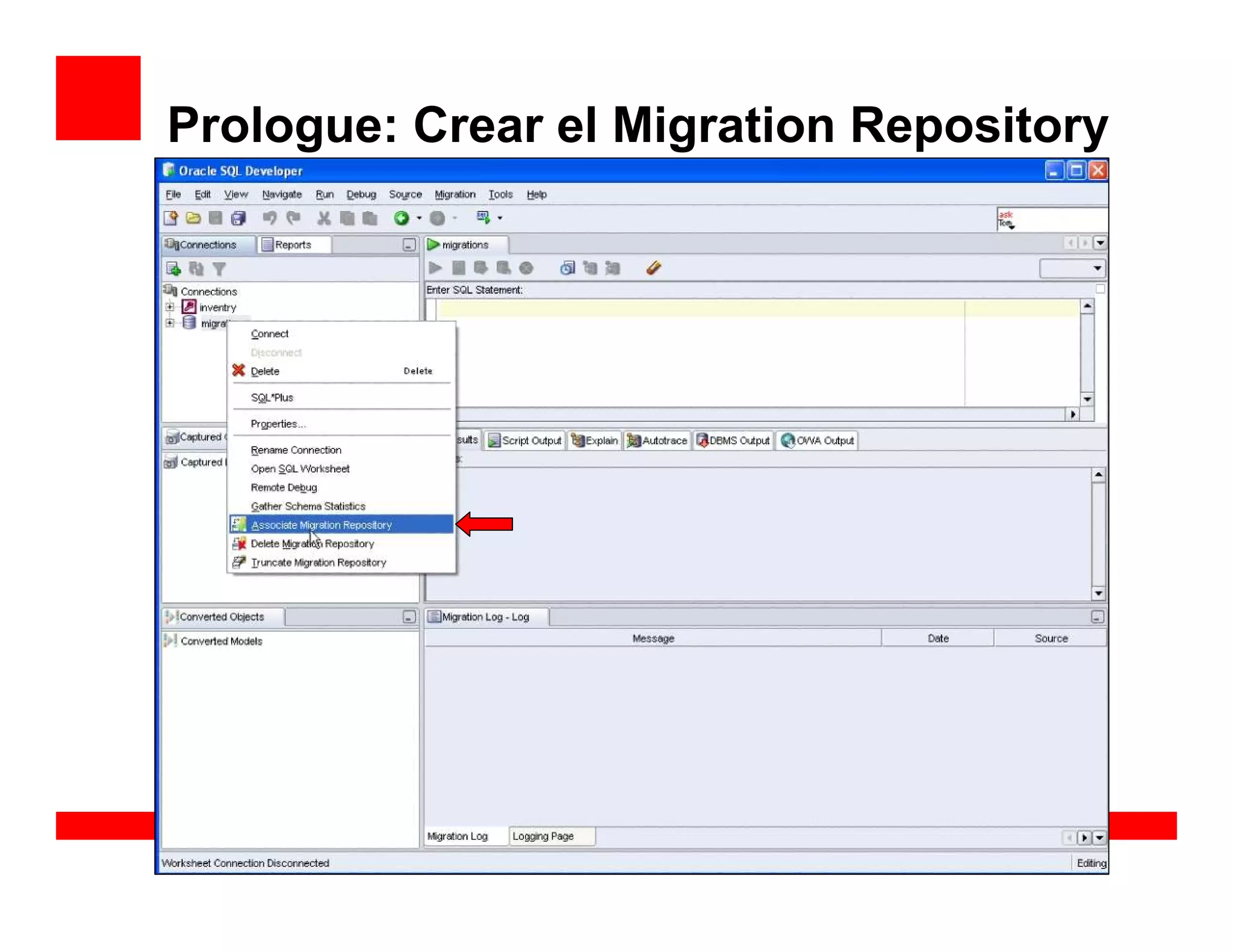Click the New Connection green plus icon
The image size is (1233, 952).
coord(173,268)
